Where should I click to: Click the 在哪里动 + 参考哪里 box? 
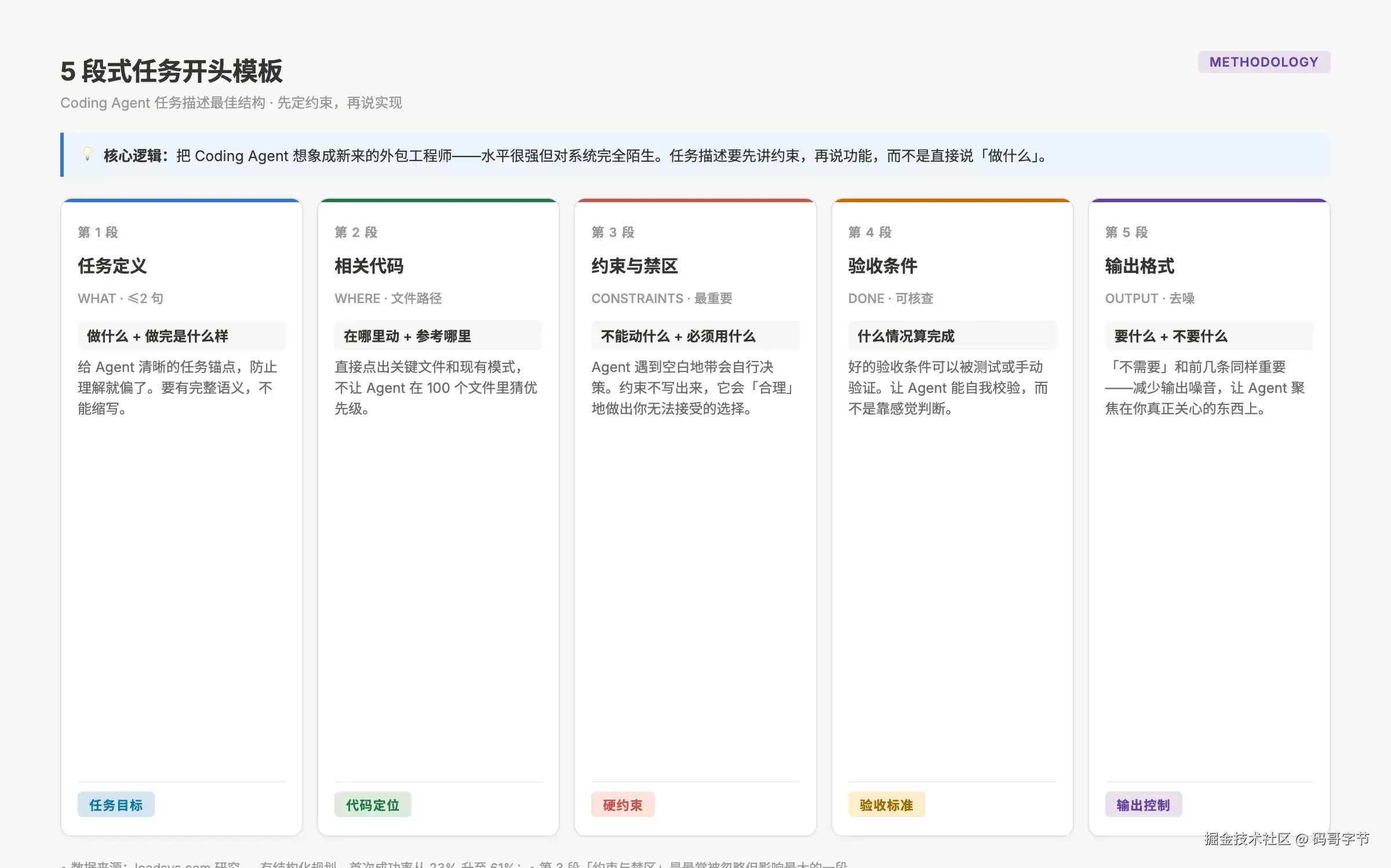[439, 335]
